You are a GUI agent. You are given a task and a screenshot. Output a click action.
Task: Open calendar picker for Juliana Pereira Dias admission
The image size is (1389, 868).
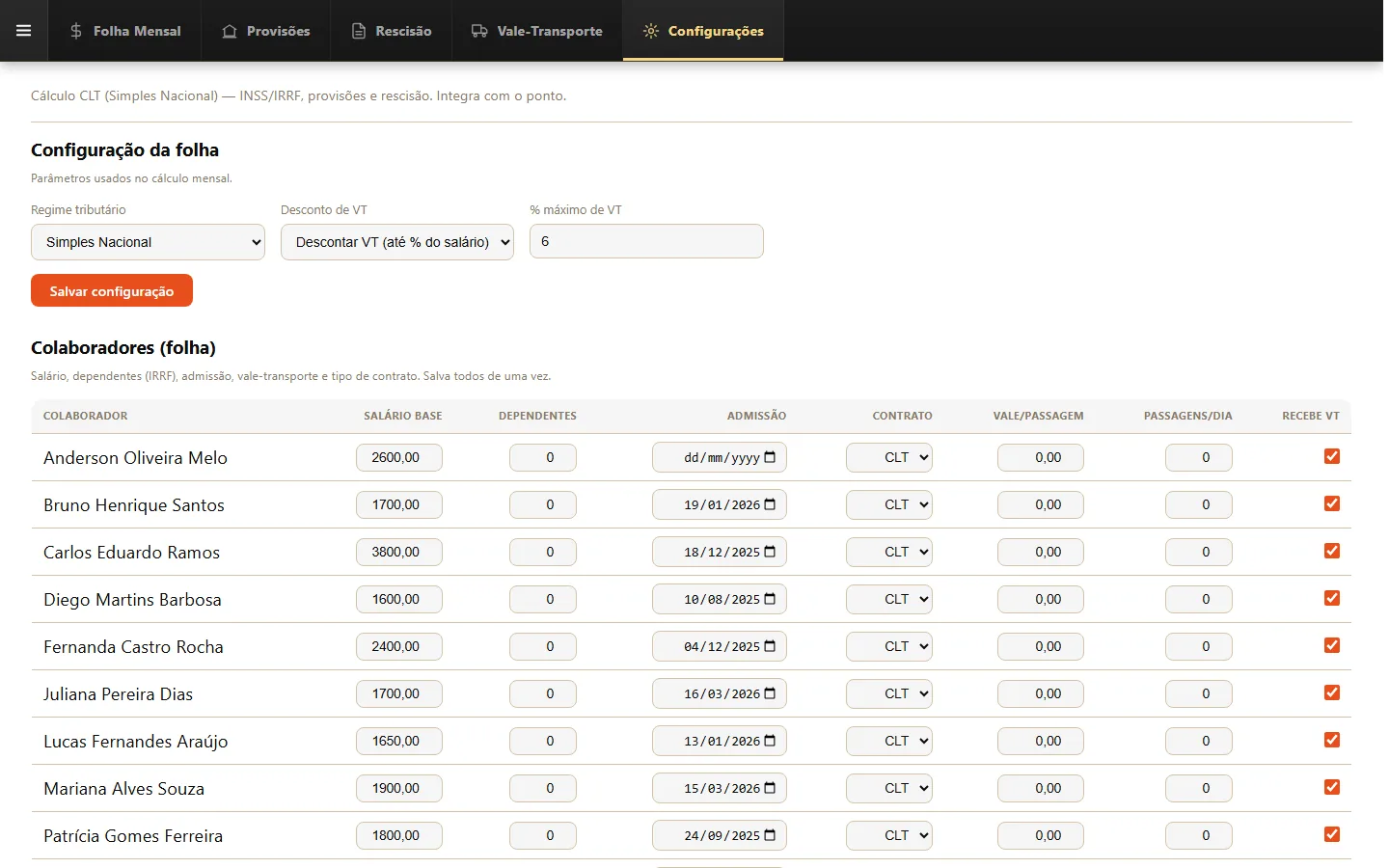click(770, 693)
